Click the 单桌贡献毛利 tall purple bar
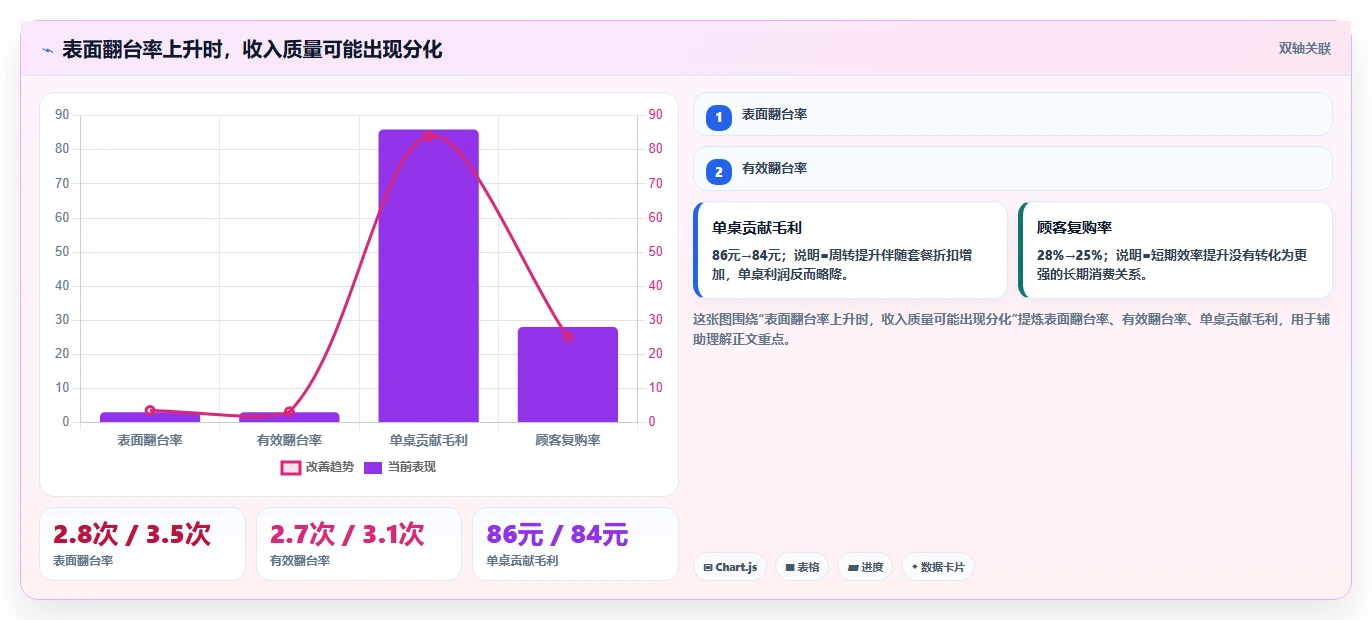1372x620 pixels. click(428, 276)
